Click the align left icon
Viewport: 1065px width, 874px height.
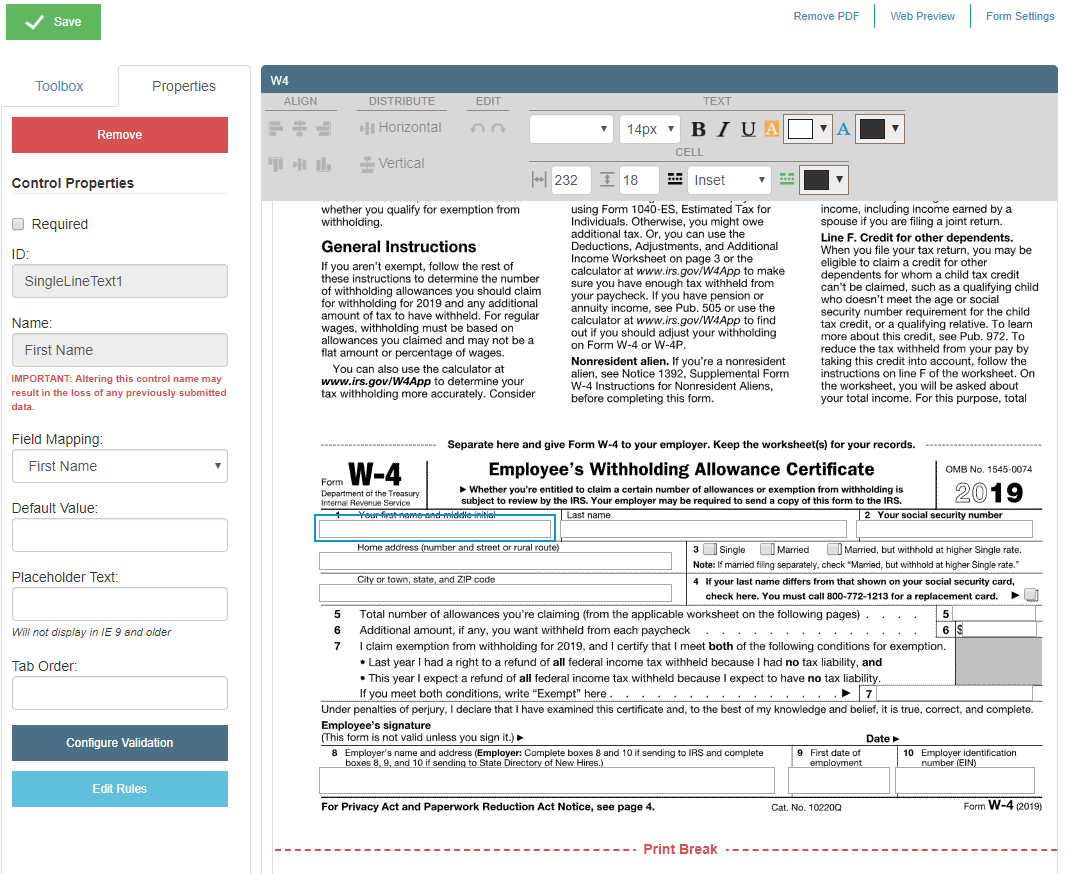point(275,128)
